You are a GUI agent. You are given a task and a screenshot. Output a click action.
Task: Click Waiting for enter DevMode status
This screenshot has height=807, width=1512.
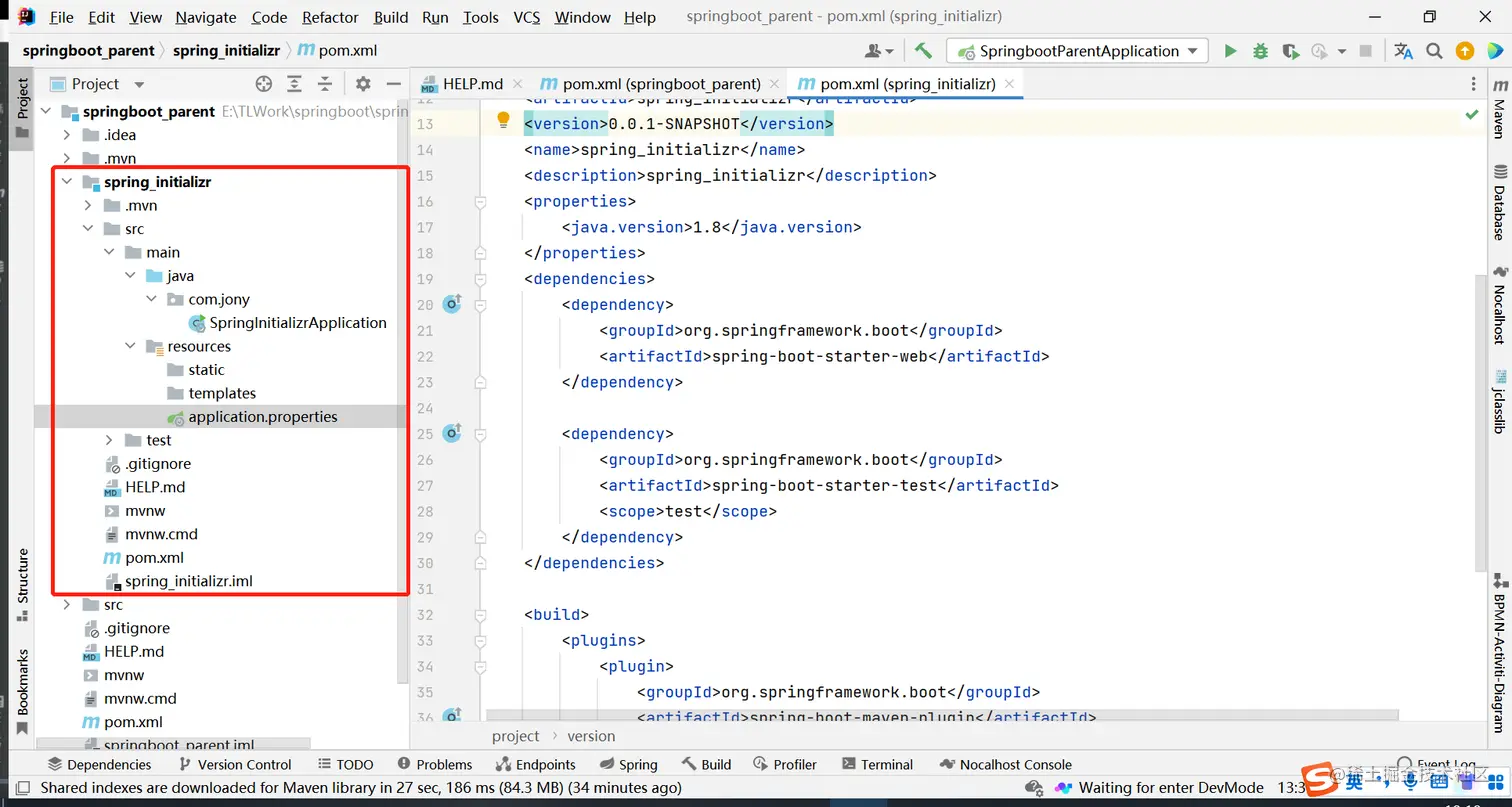tap(1159, 788)
